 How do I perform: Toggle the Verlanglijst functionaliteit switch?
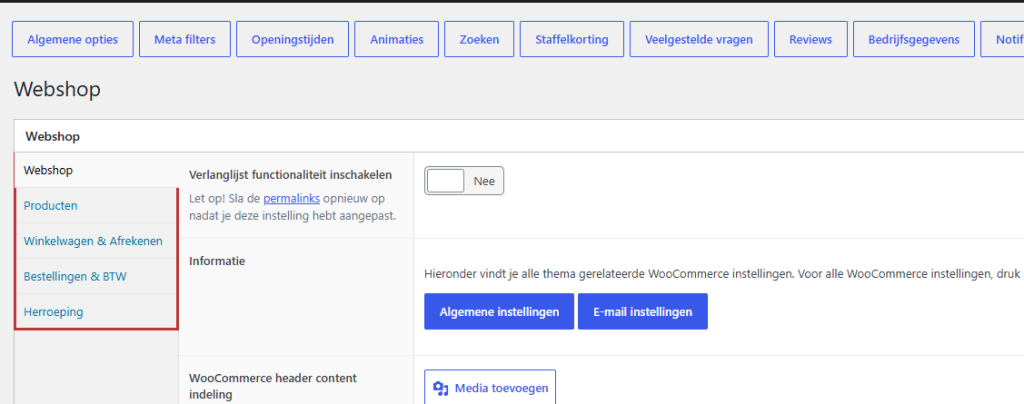(x=464, y=181)
